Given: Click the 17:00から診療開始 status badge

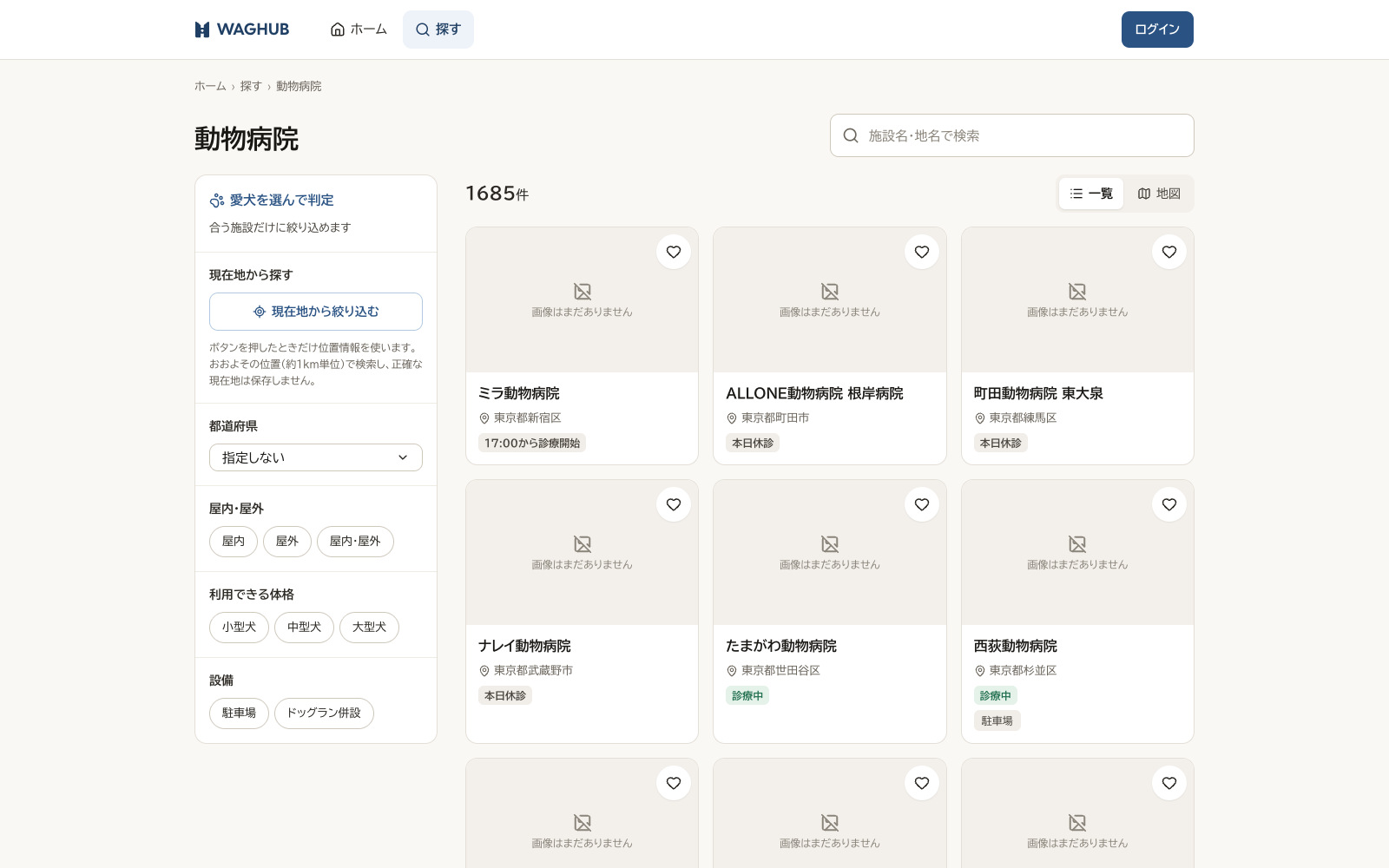Looking at the screenshot, I should [x=532, y=444].
